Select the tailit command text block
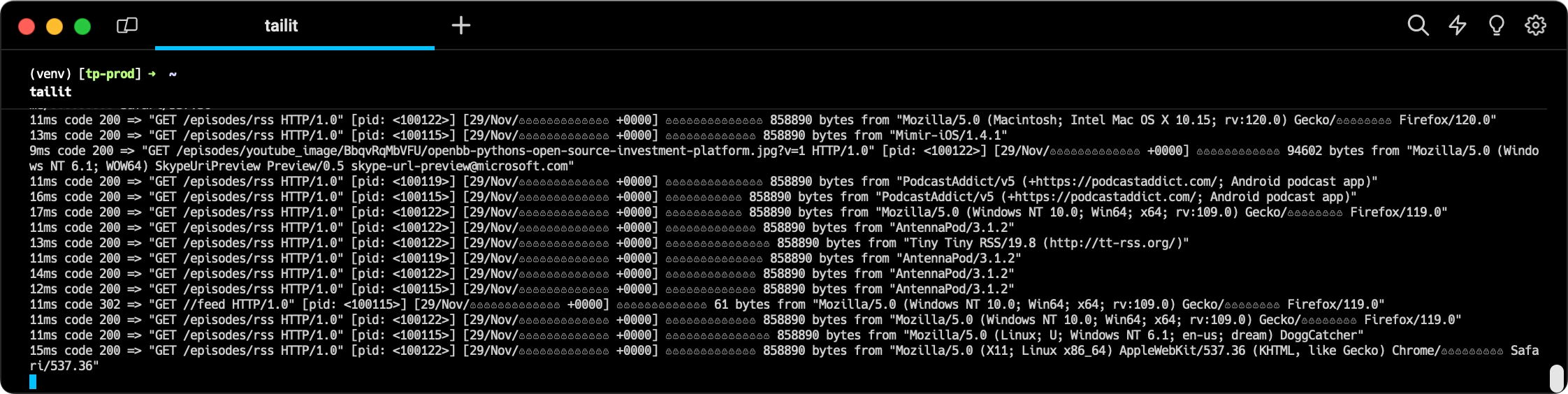This screenshot has height=394, width=1568. 50,92
